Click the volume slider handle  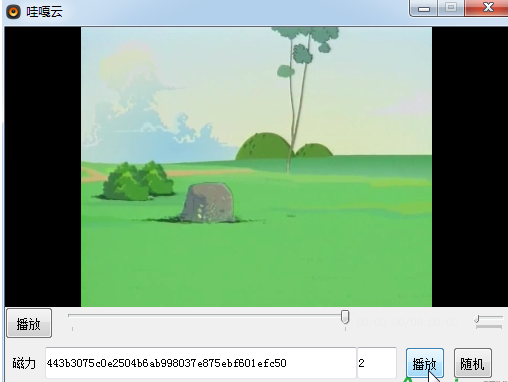pos(477,319)
